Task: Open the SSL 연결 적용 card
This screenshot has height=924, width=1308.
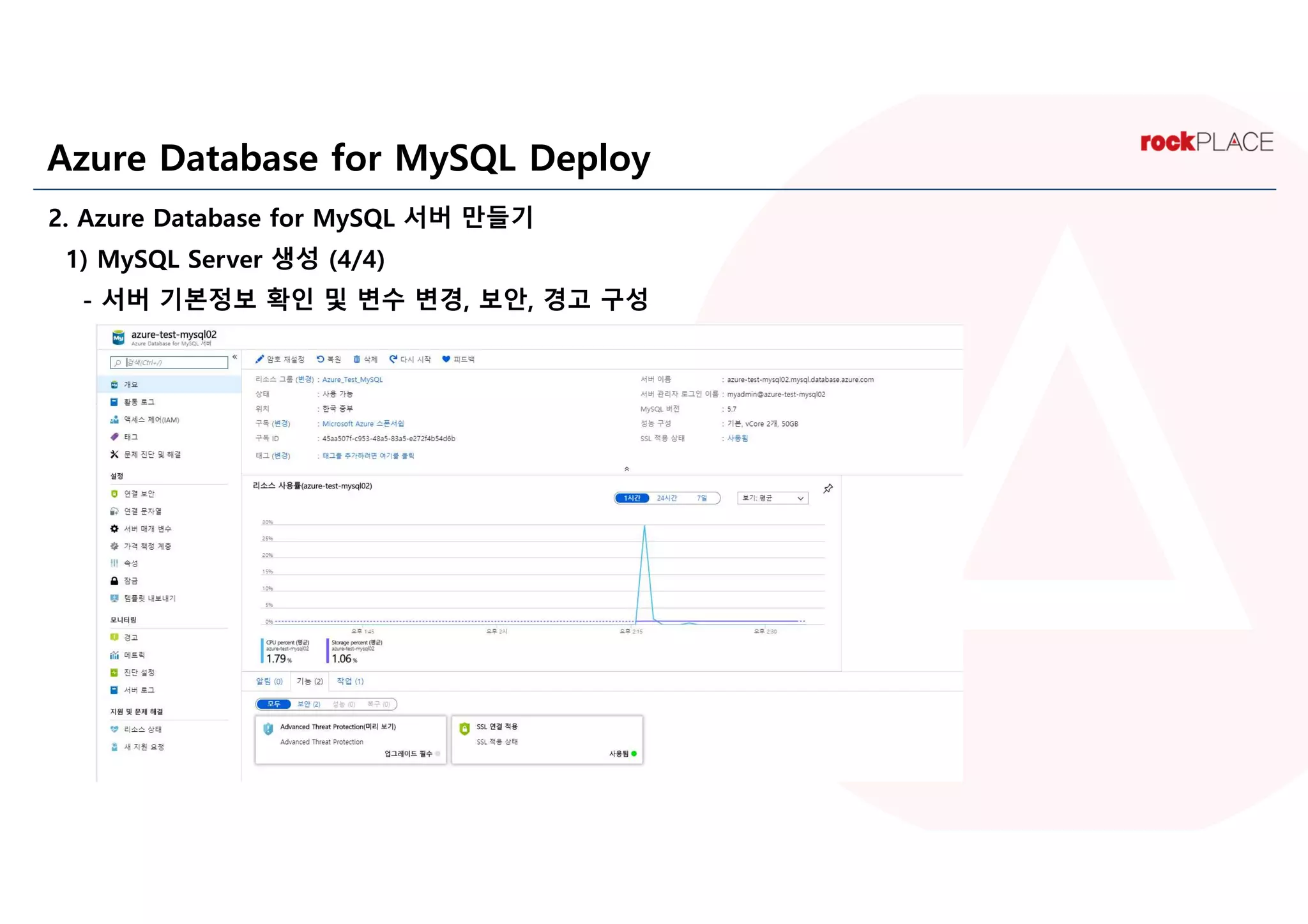Action: 547,739
